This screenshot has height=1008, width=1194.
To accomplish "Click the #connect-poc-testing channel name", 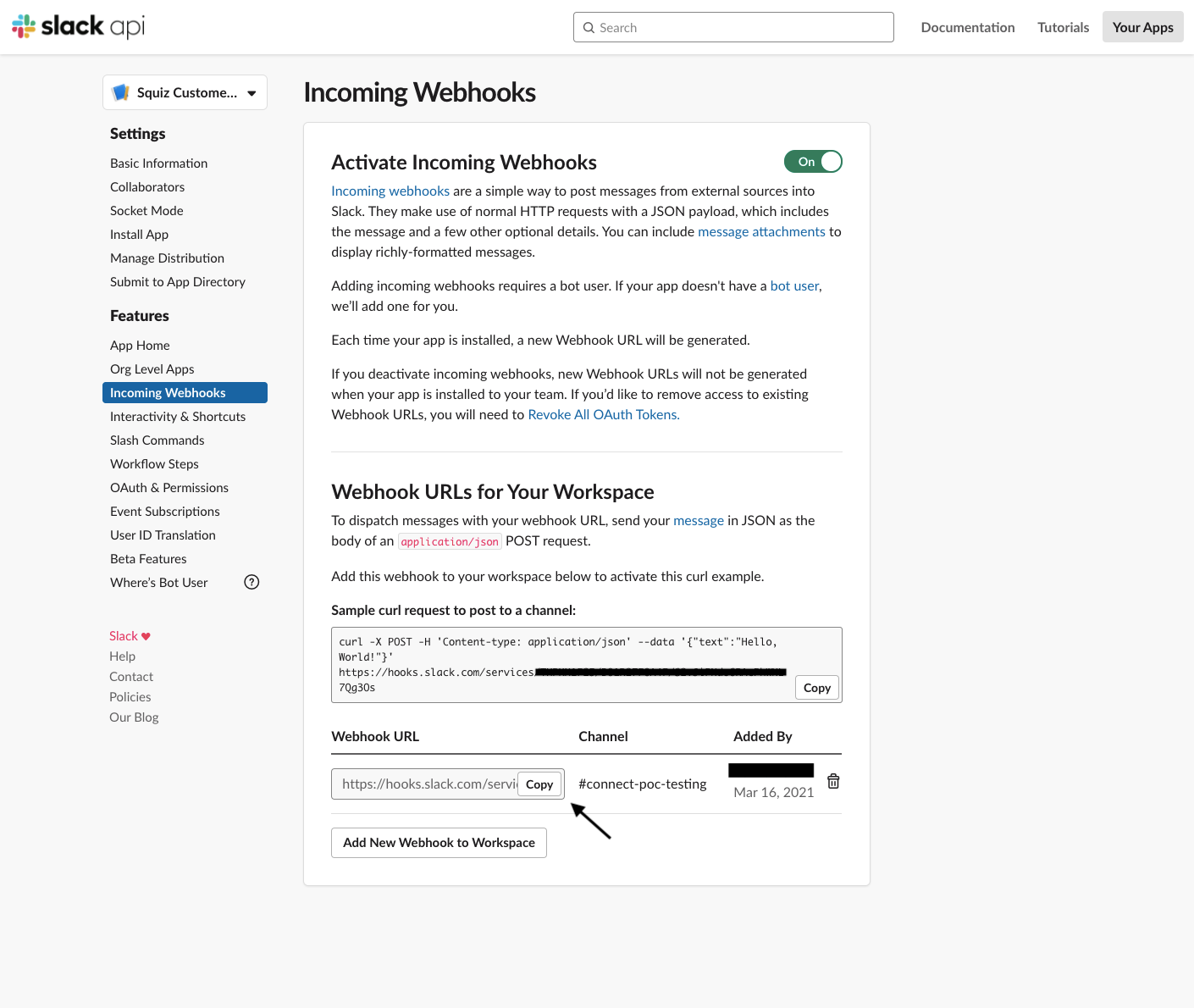I will 643,784.
